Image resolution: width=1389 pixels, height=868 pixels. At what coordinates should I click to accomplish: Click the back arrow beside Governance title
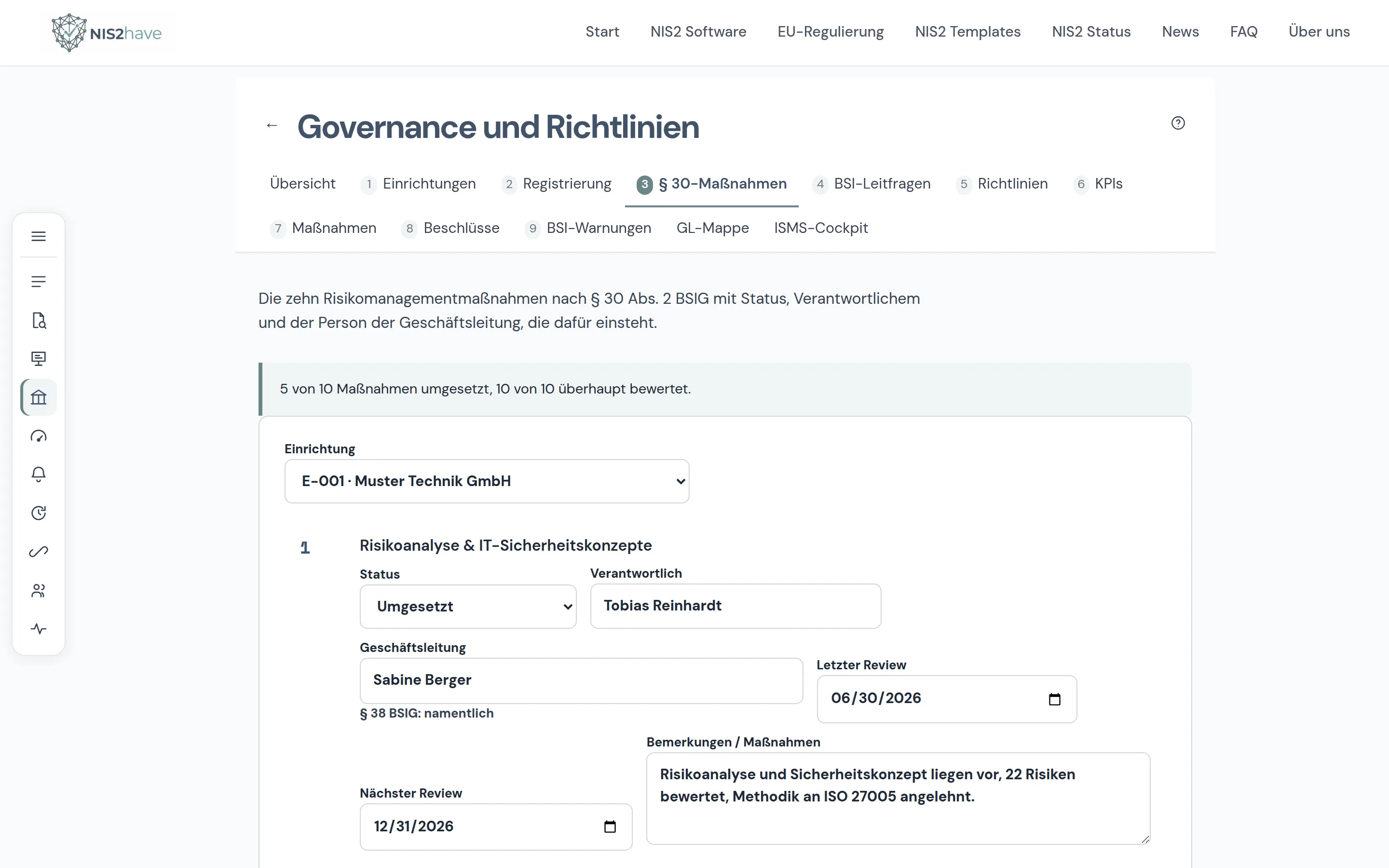click(272, 125)
